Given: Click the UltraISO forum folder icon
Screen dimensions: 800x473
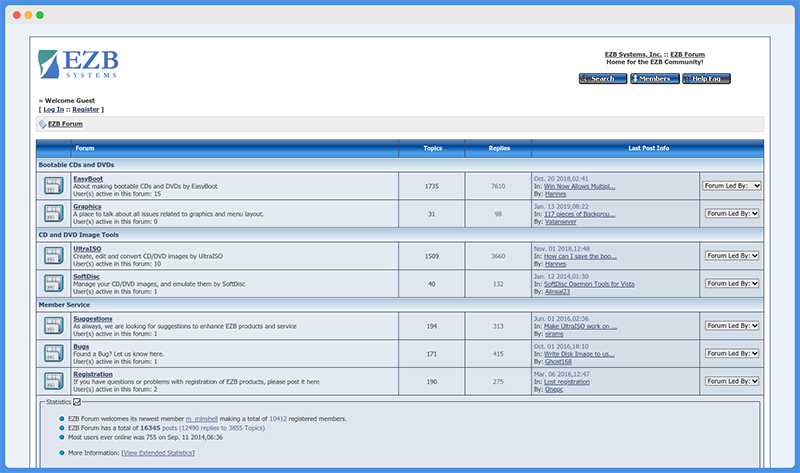Looking at the screenshot, I should coord(54,256).
